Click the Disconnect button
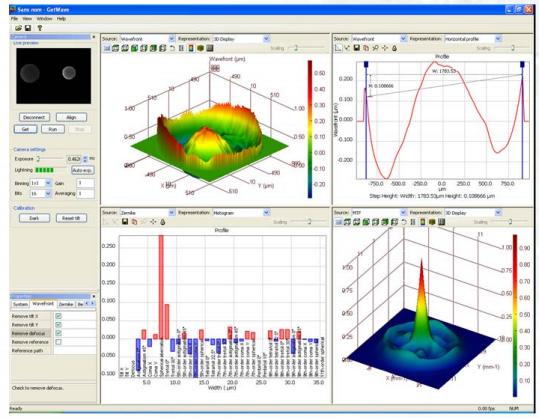The image size is (539, 418). 34,117
